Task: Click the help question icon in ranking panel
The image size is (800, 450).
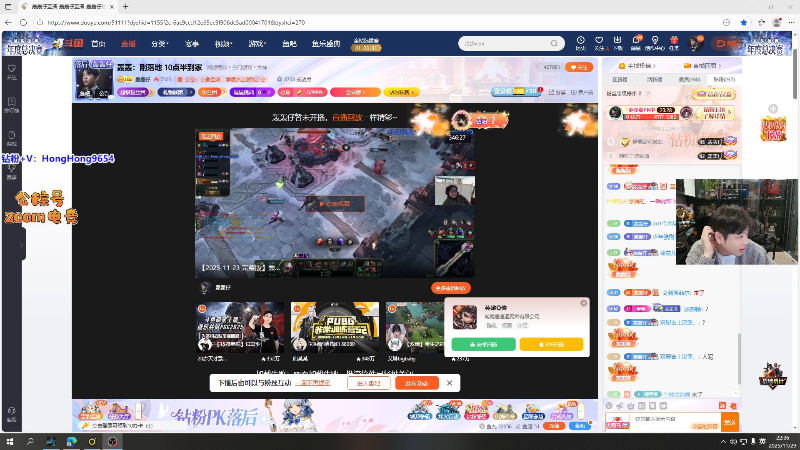Action: [x=647, y=94]
